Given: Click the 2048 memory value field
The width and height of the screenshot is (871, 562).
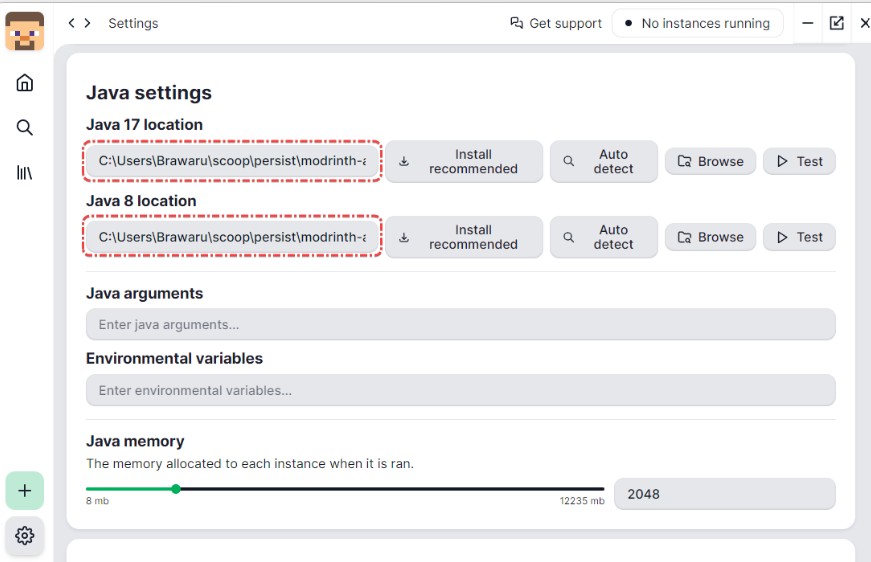Looking at the screenshot, I should [x=725, y=494].
